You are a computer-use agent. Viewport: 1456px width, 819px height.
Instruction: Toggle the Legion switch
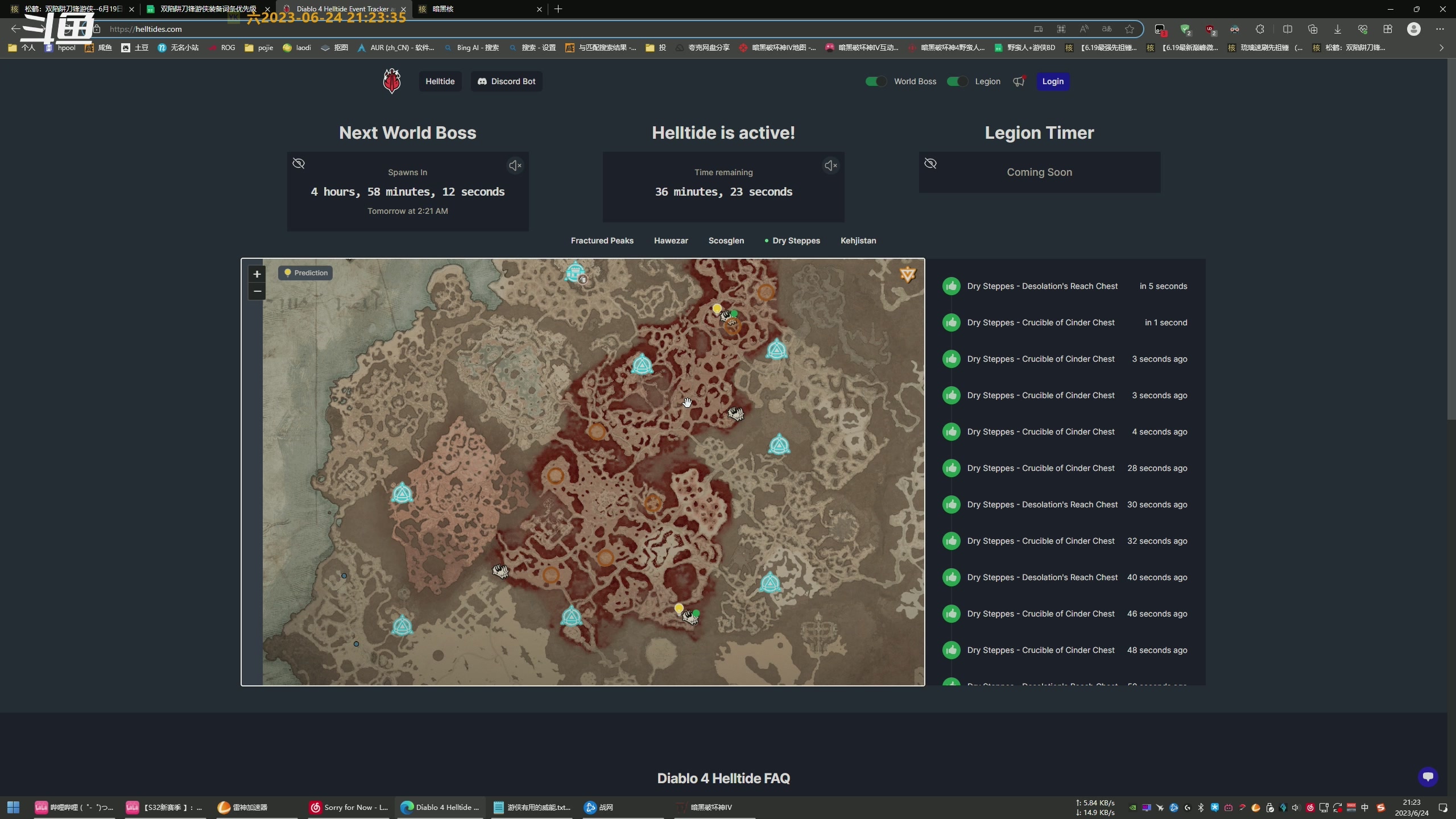[x=957, y=81]
